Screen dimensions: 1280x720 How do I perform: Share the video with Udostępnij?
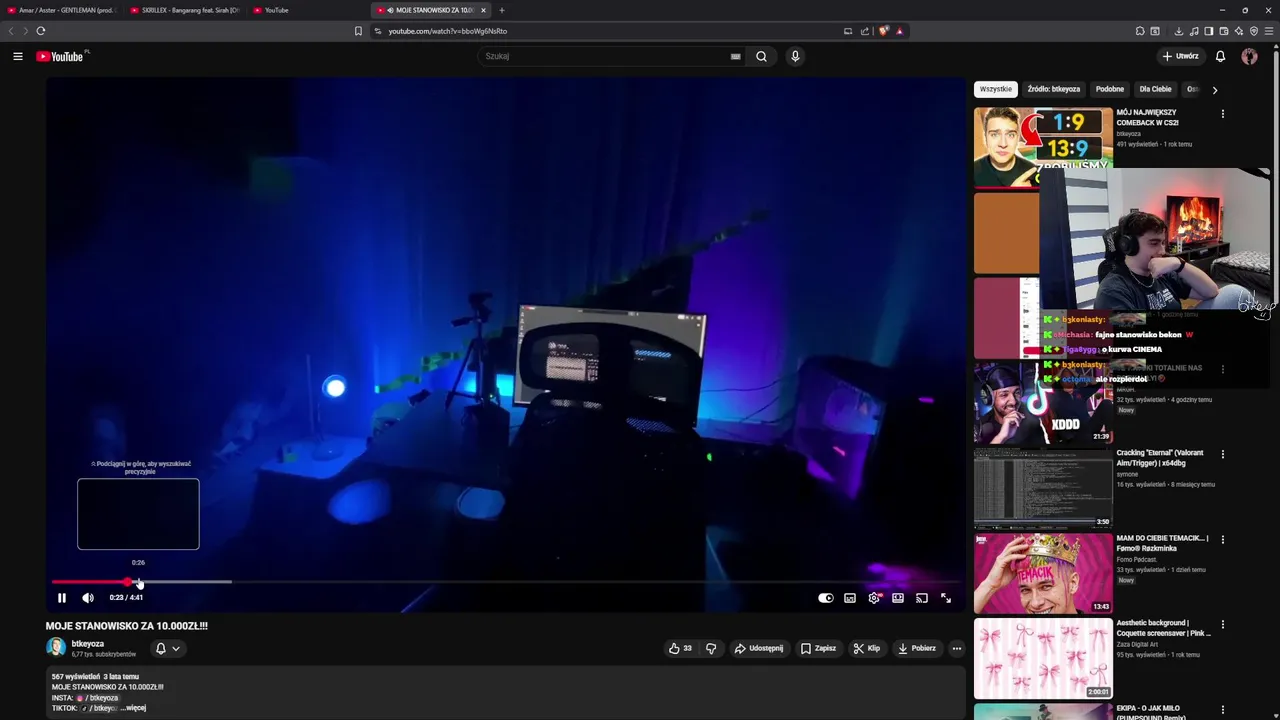tap(758, 648)
